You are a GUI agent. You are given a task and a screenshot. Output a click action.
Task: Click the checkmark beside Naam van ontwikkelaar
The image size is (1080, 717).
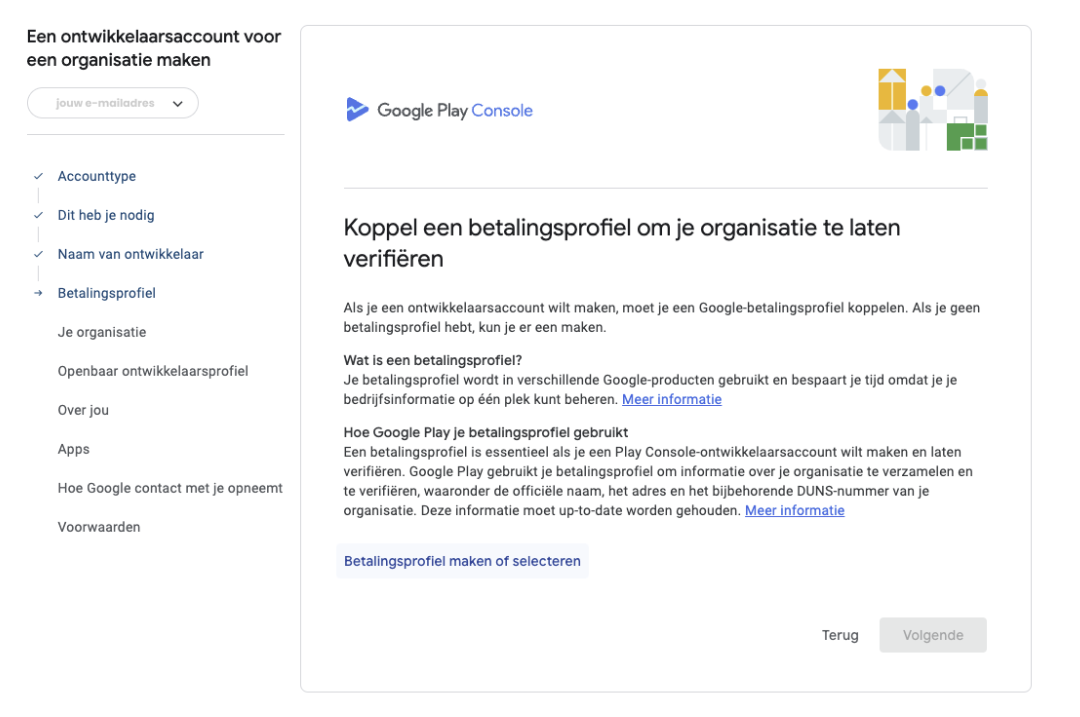tap(39, 254)
